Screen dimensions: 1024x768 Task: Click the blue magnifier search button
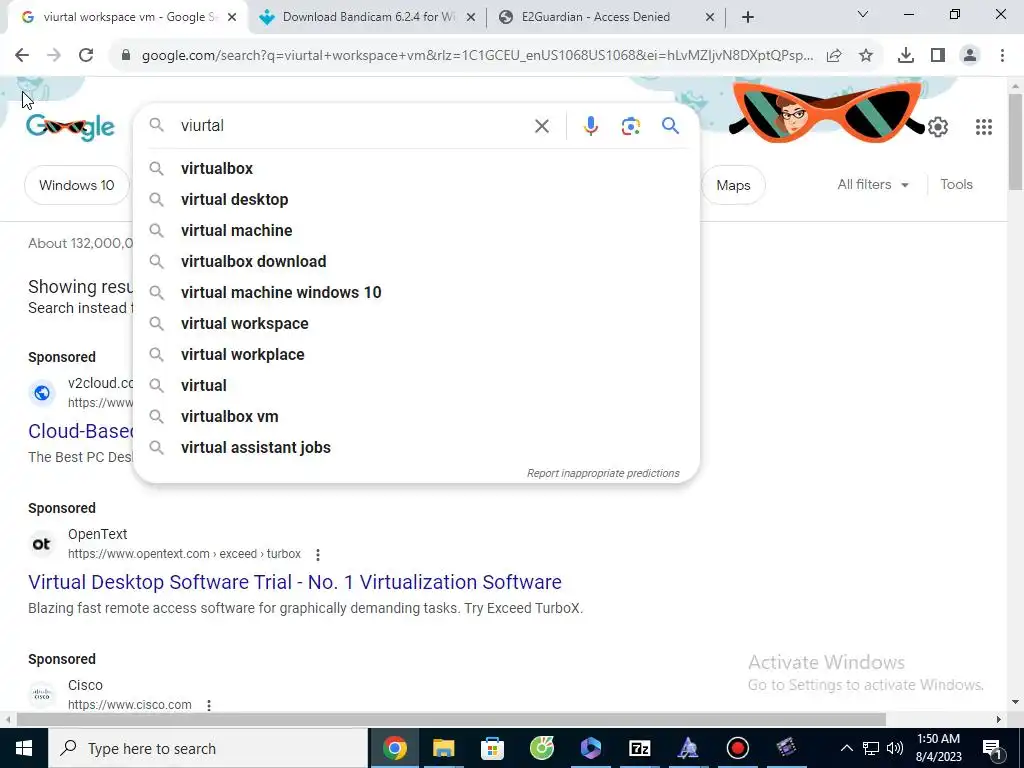(x=670, y=125)
